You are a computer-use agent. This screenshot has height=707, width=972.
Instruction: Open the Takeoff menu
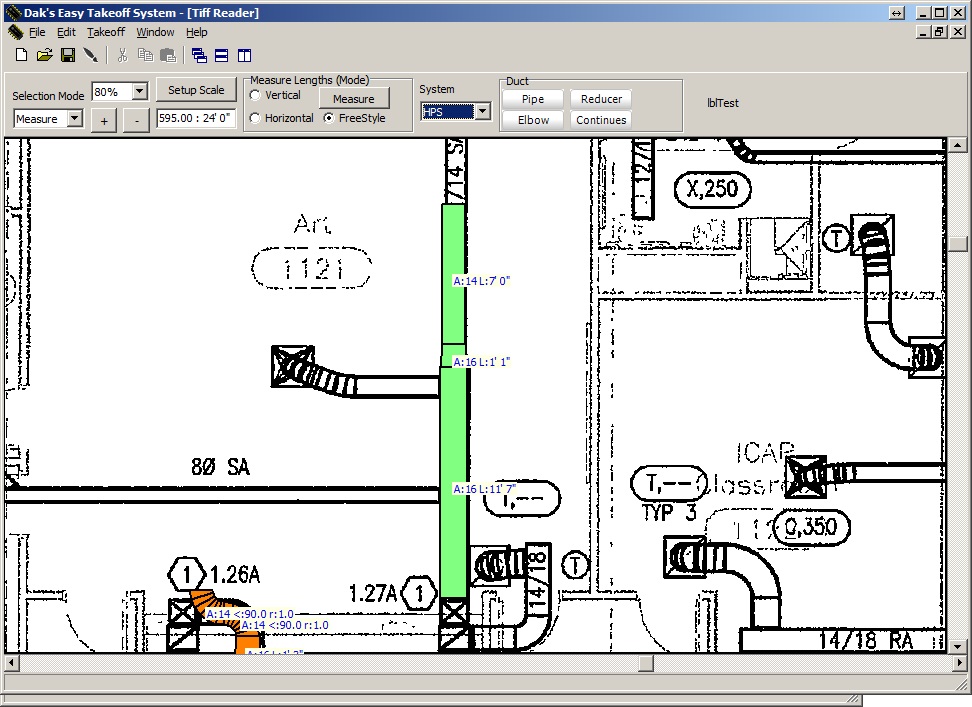106,32
